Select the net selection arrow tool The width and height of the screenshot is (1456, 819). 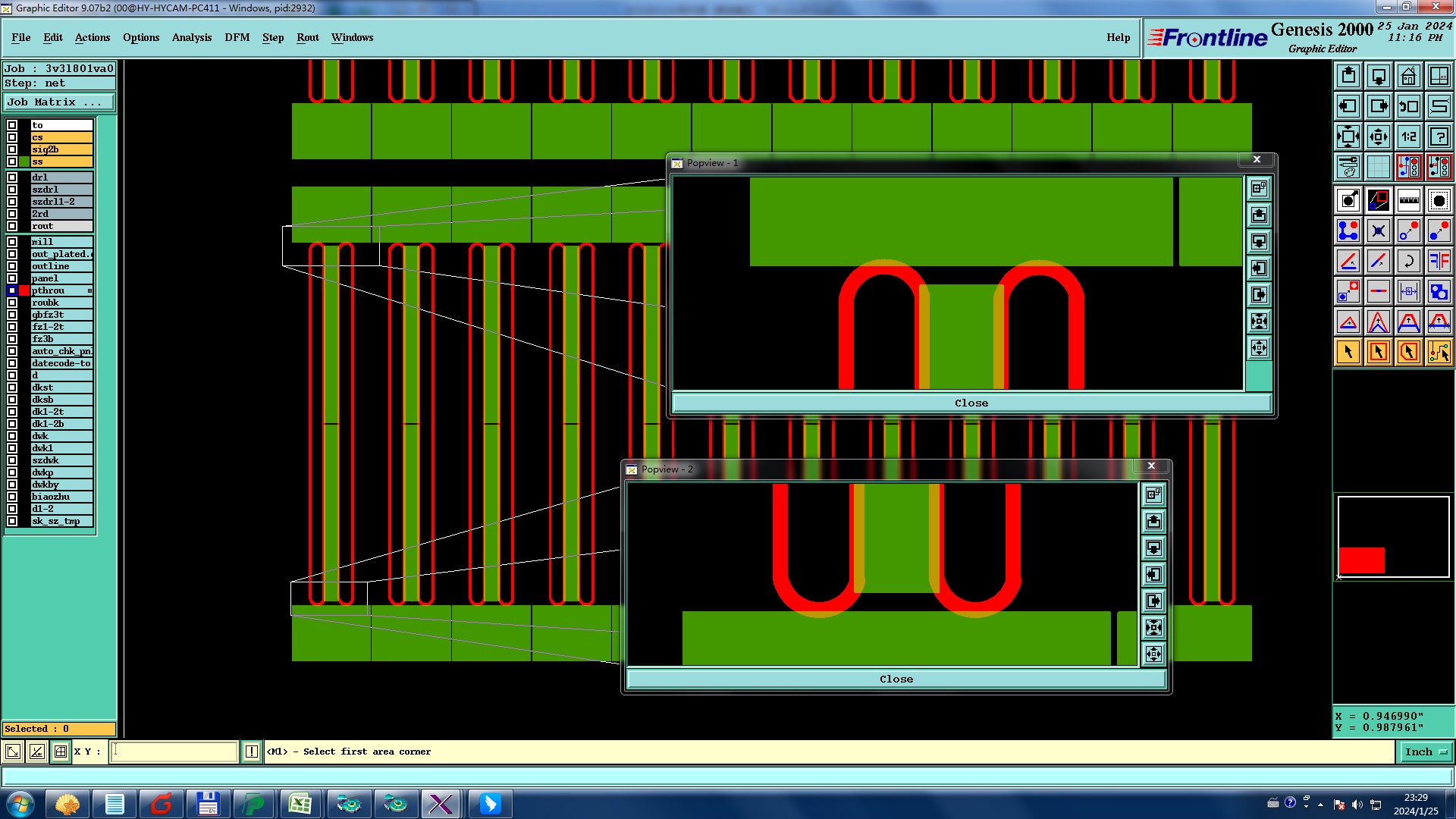point(1439,352)
